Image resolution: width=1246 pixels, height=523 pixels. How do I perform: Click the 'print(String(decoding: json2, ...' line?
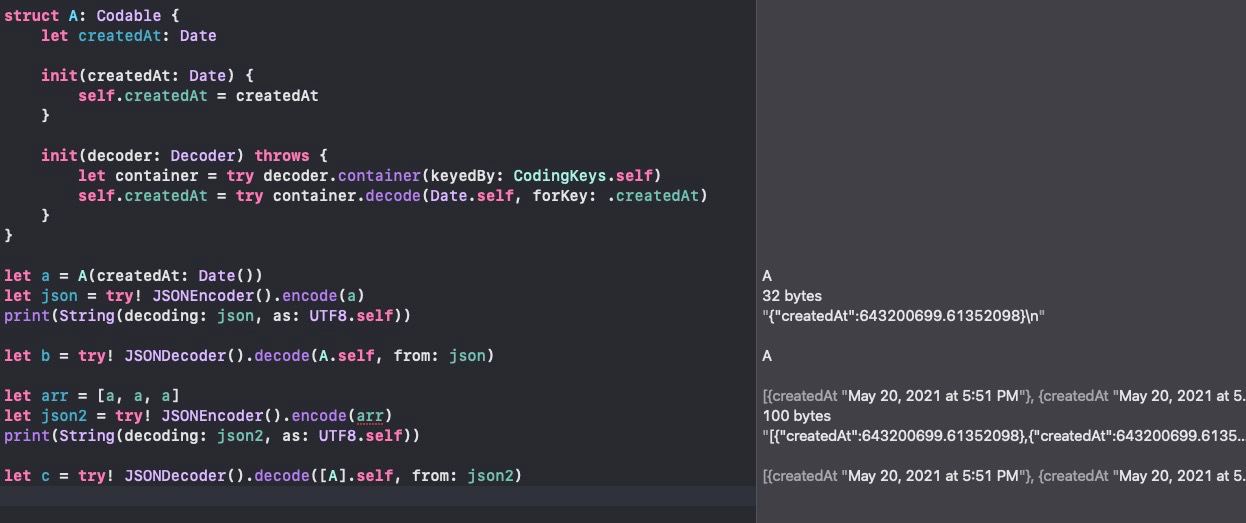point(212,436)
